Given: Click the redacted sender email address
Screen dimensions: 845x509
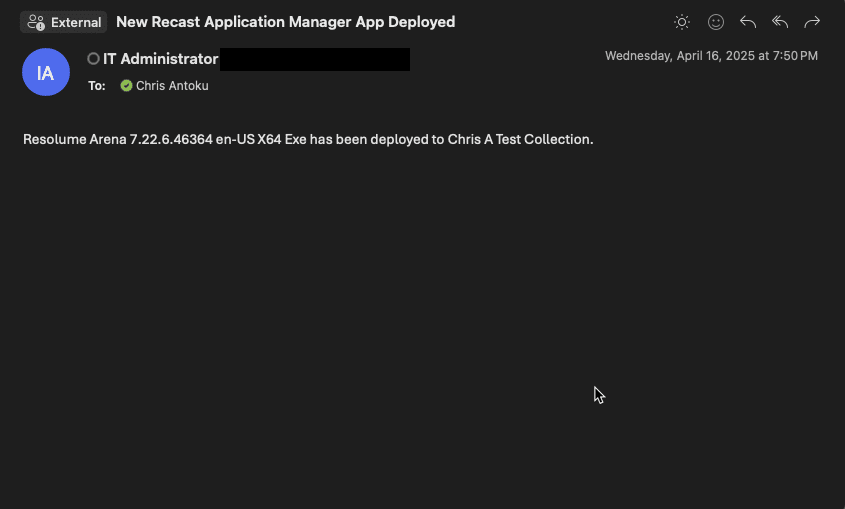Looking at the screenshot, I should point(314,59).
